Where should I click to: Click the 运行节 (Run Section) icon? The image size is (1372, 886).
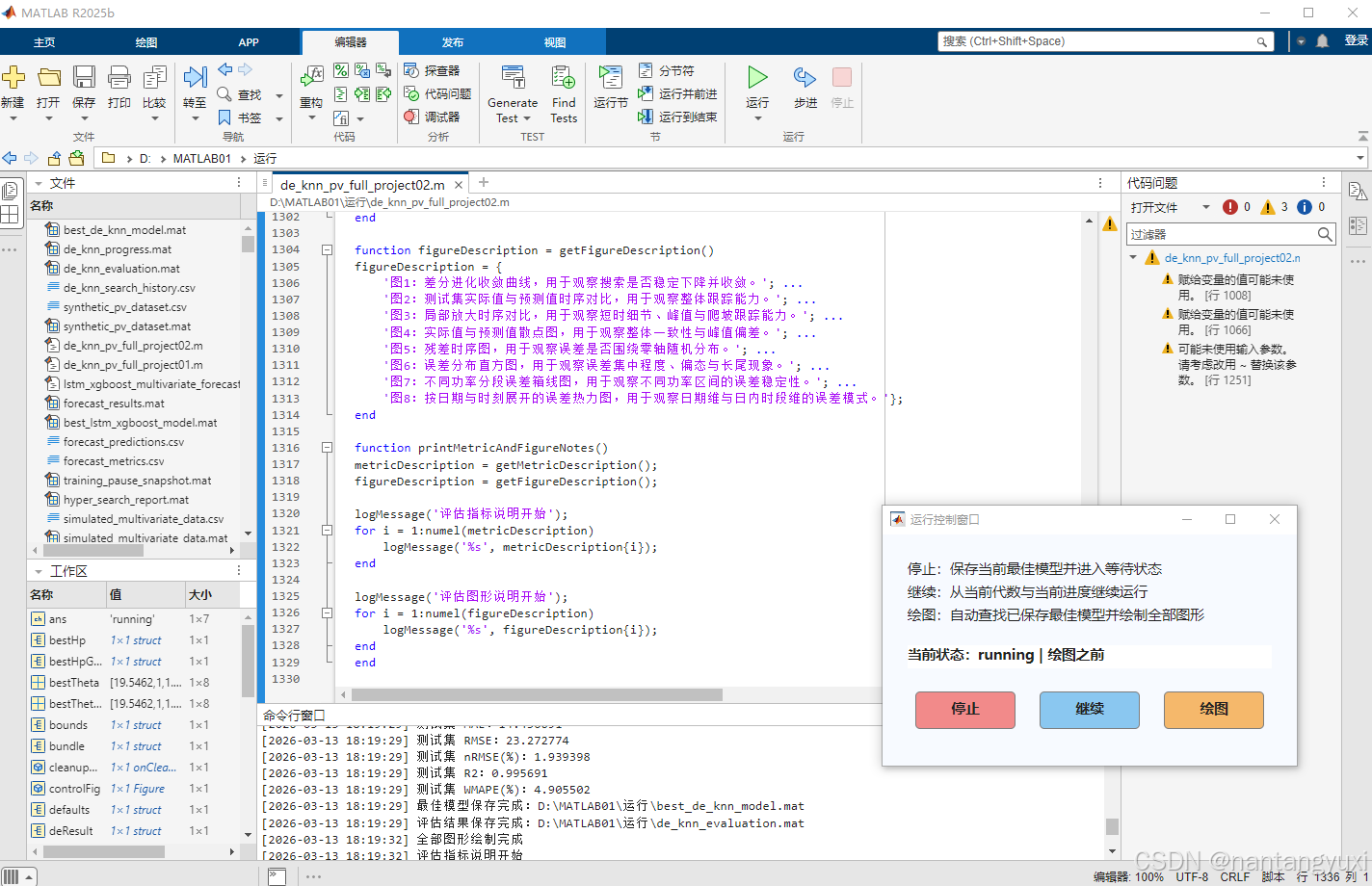tap(611, 77)
